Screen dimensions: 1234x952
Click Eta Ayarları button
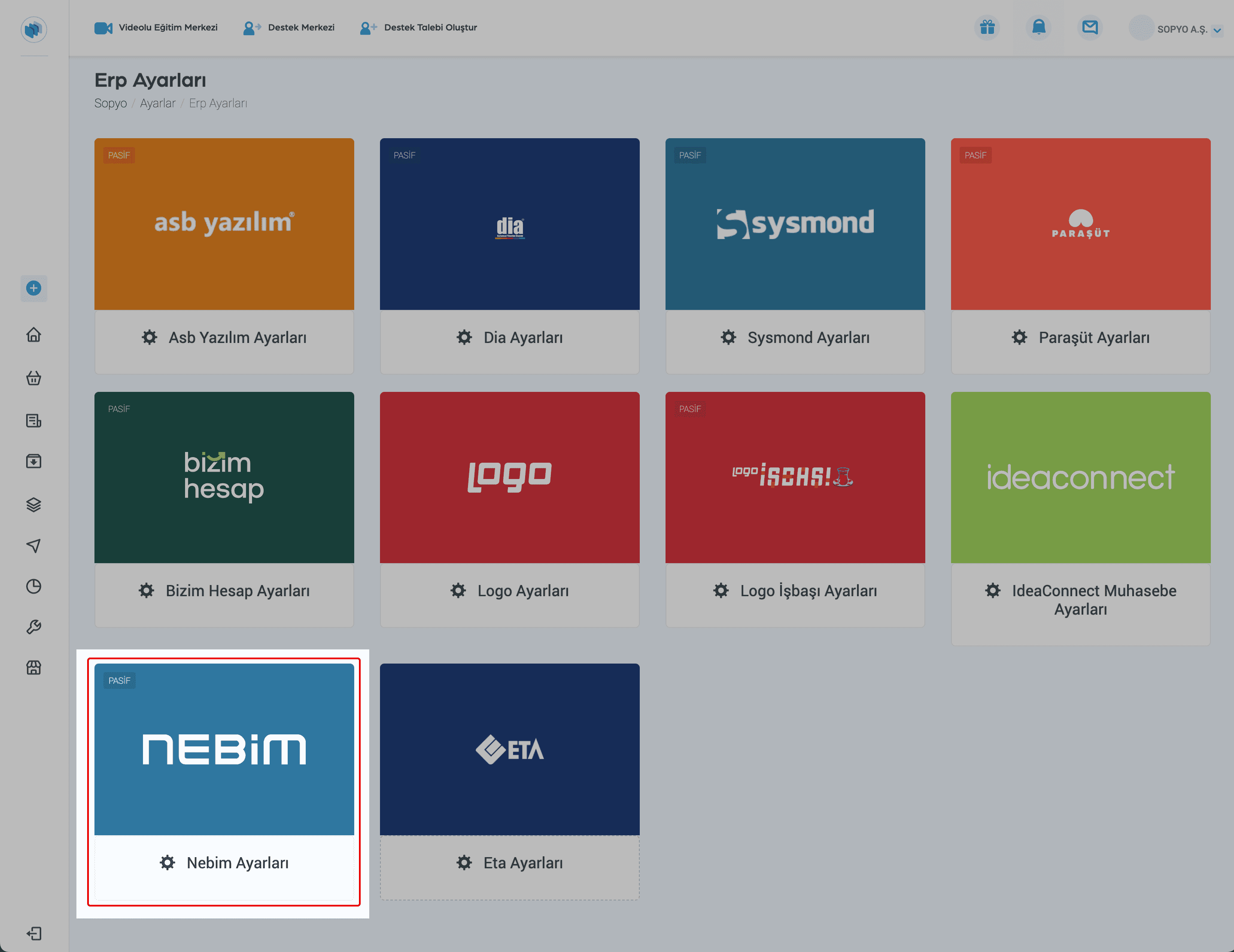click(510, 863)
